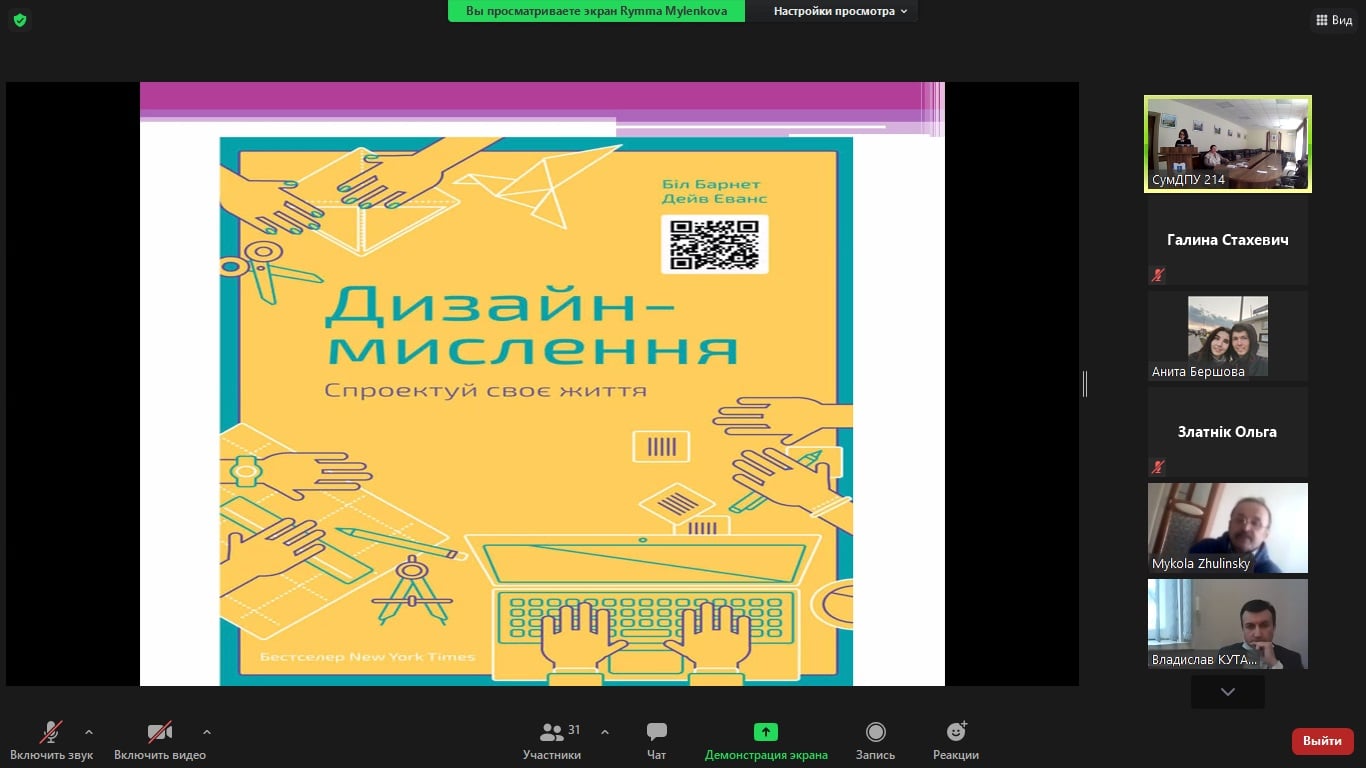The height and width of the screenshot is (768, 1366).
Task: Show more participants with down chevron
Action: pyautogui.click(x=1228, y=692)
